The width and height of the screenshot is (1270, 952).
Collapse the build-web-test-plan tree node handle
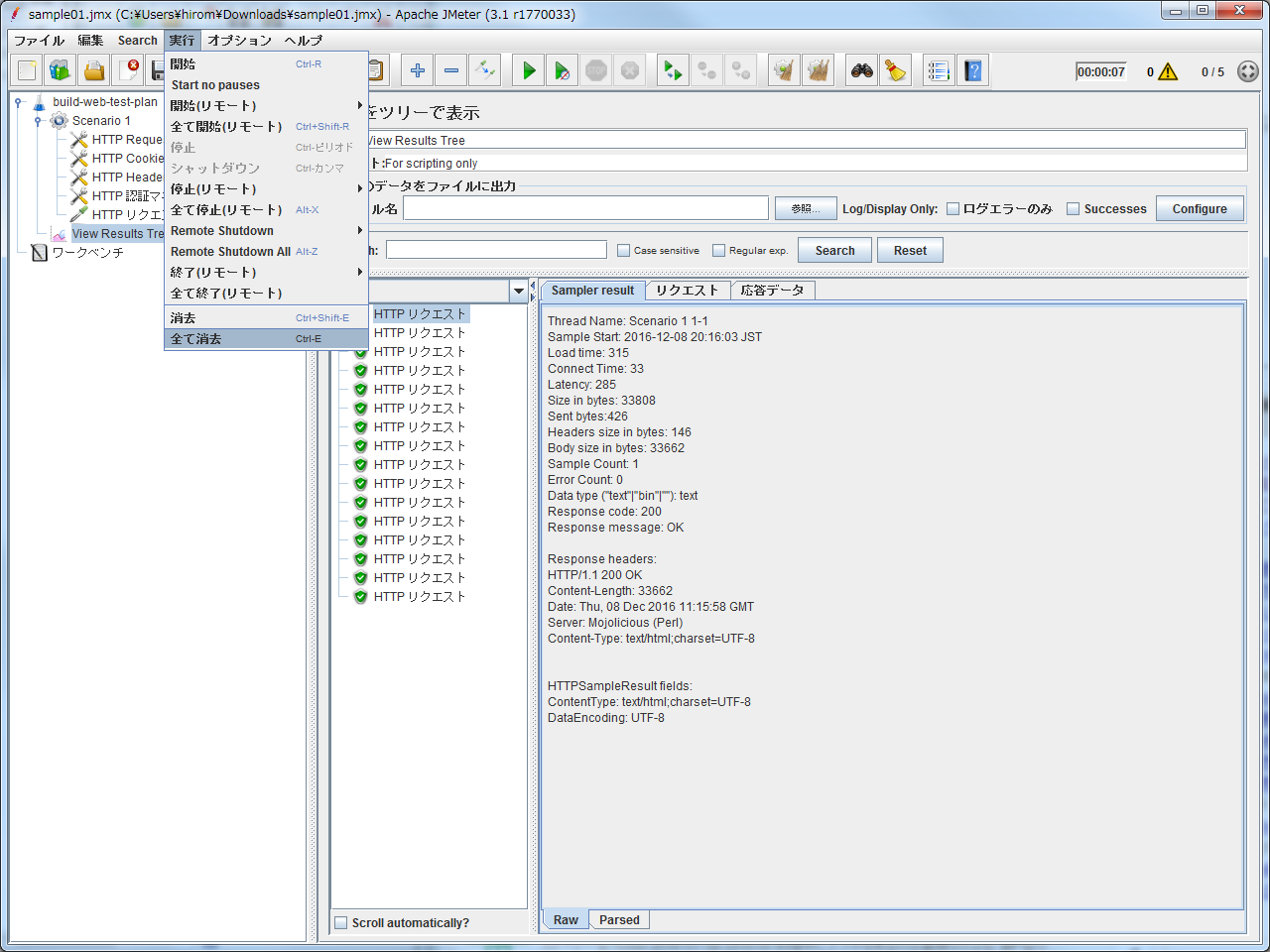tap(18, 102)
